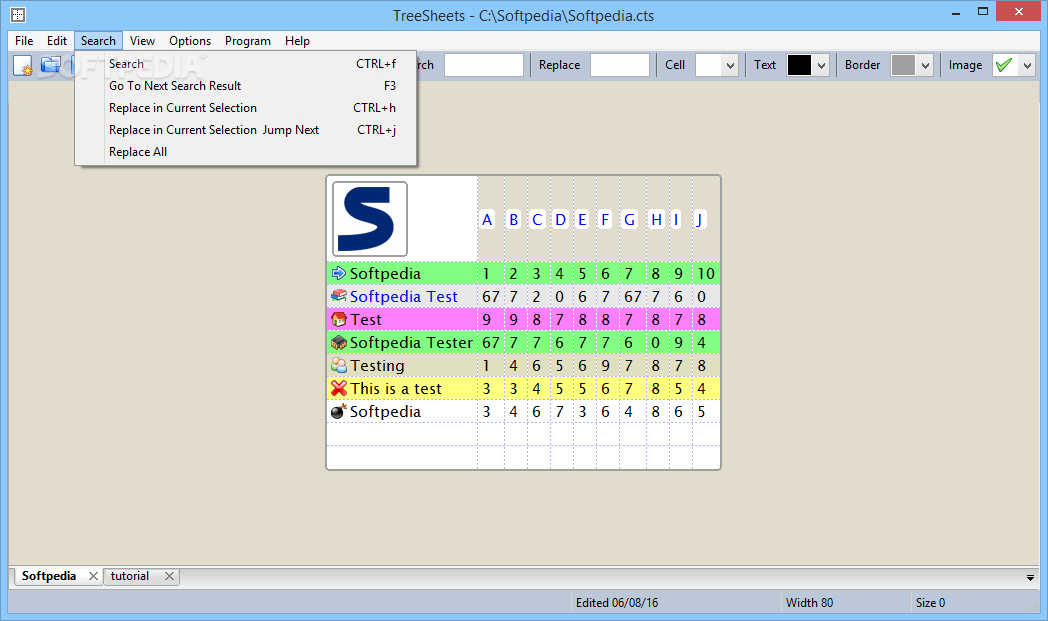Click the books icon beside Softpedia Test
Viewport: 1048px width, 621px height.
(x=339, y=295)
